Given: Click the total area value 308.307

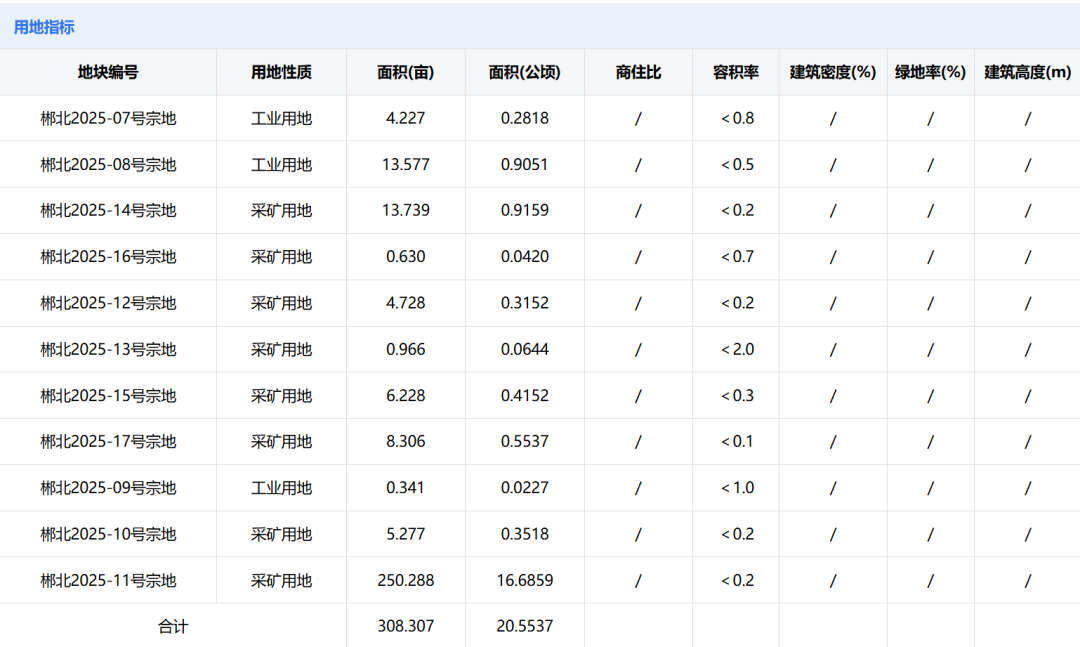Looking at the screenshot, I should (x=405, y=626).
